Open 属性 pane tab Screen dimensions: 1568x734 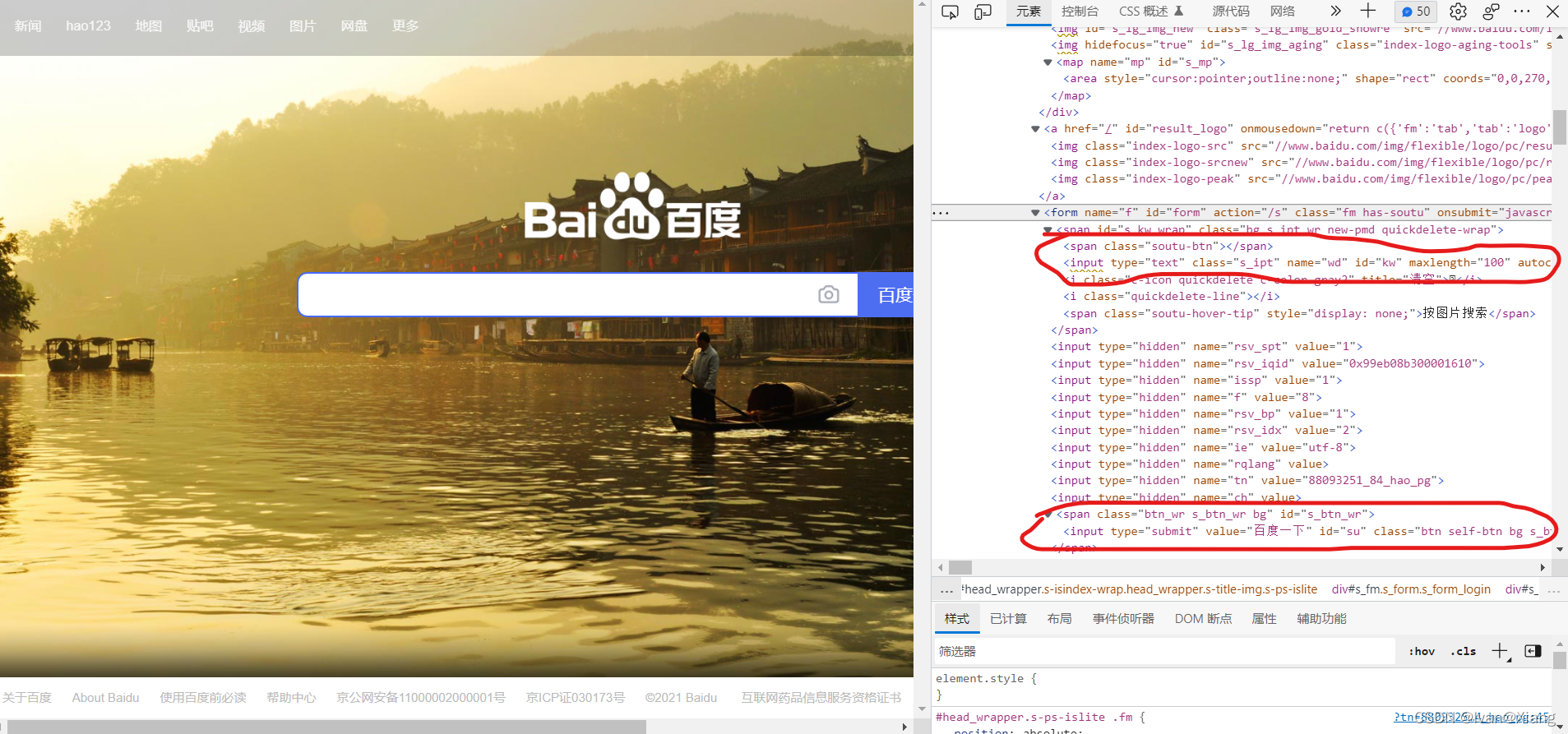(x=1264, y=619)
